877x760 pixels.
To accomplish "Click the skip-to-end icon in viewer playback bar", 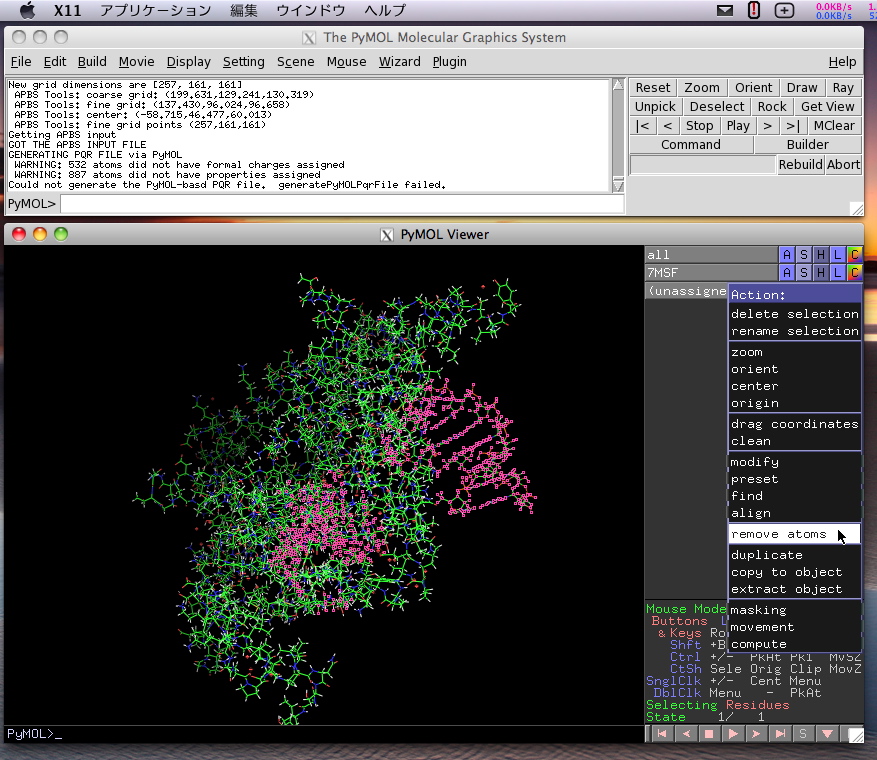I will [780, 734].
